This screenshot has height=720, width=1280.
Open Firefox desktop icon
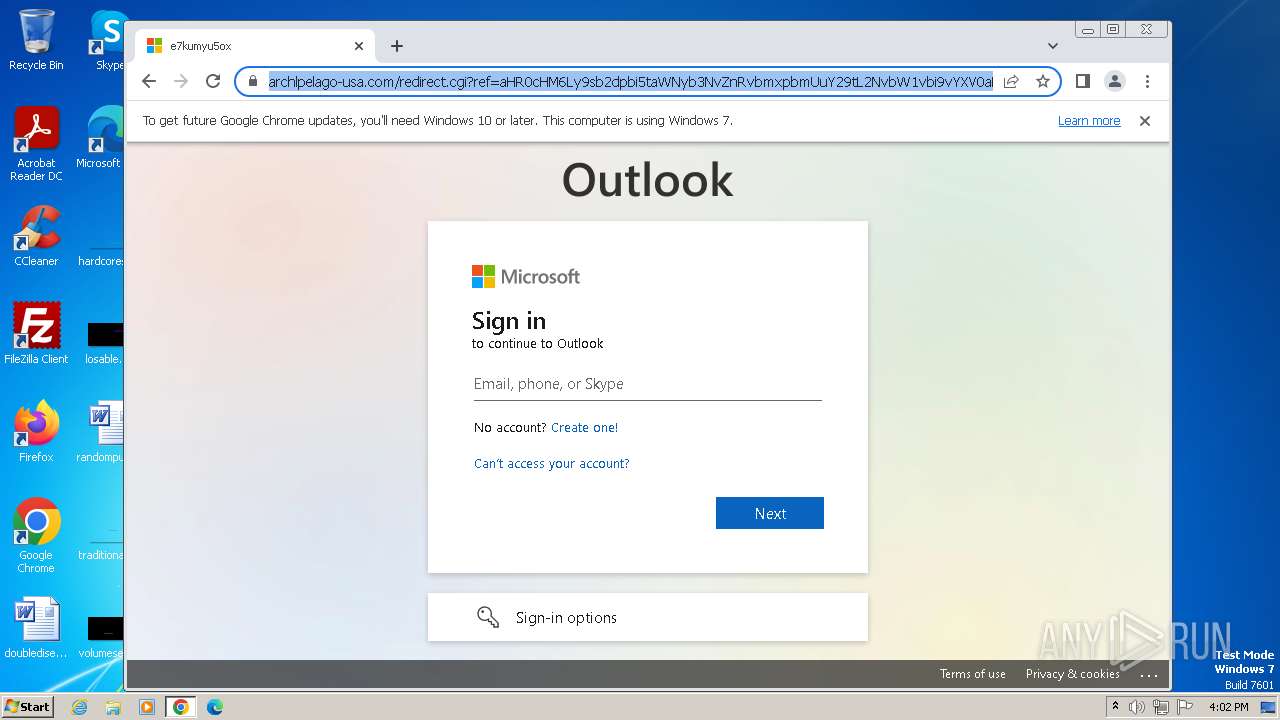[36, 431]
